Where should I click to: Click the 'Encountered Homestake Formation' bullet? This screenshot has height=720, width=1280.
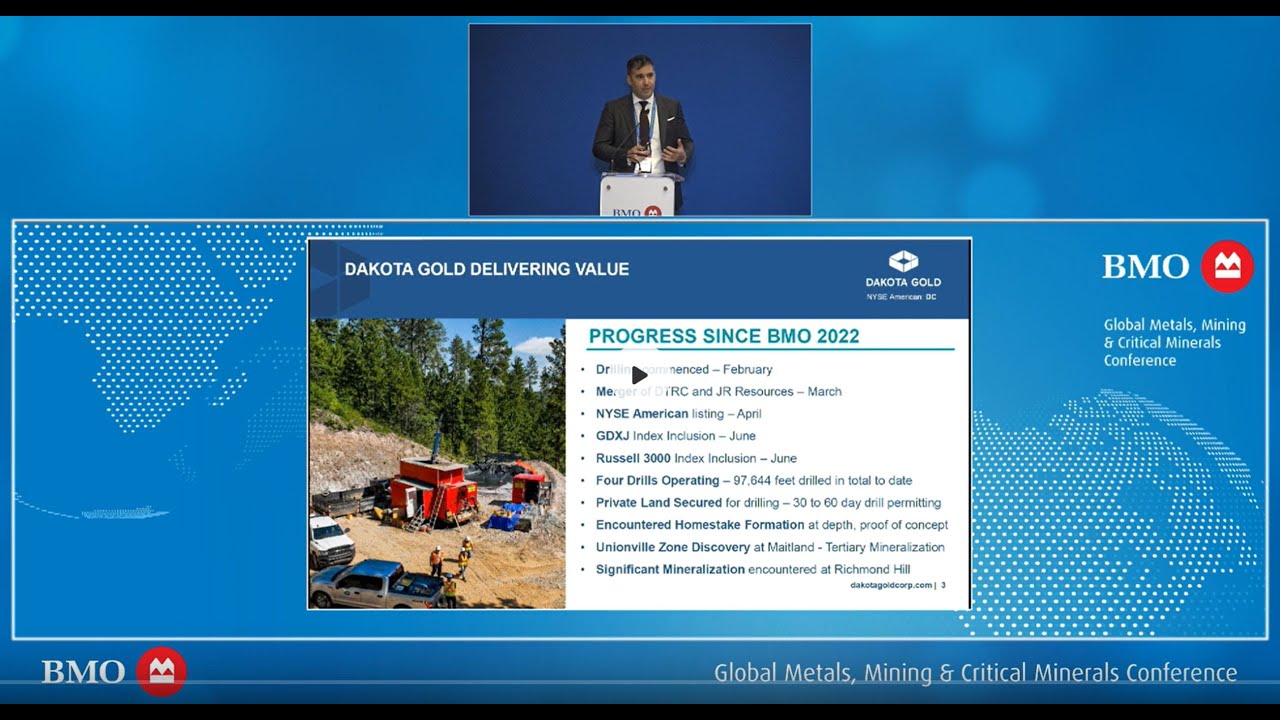tap(772, 525)
